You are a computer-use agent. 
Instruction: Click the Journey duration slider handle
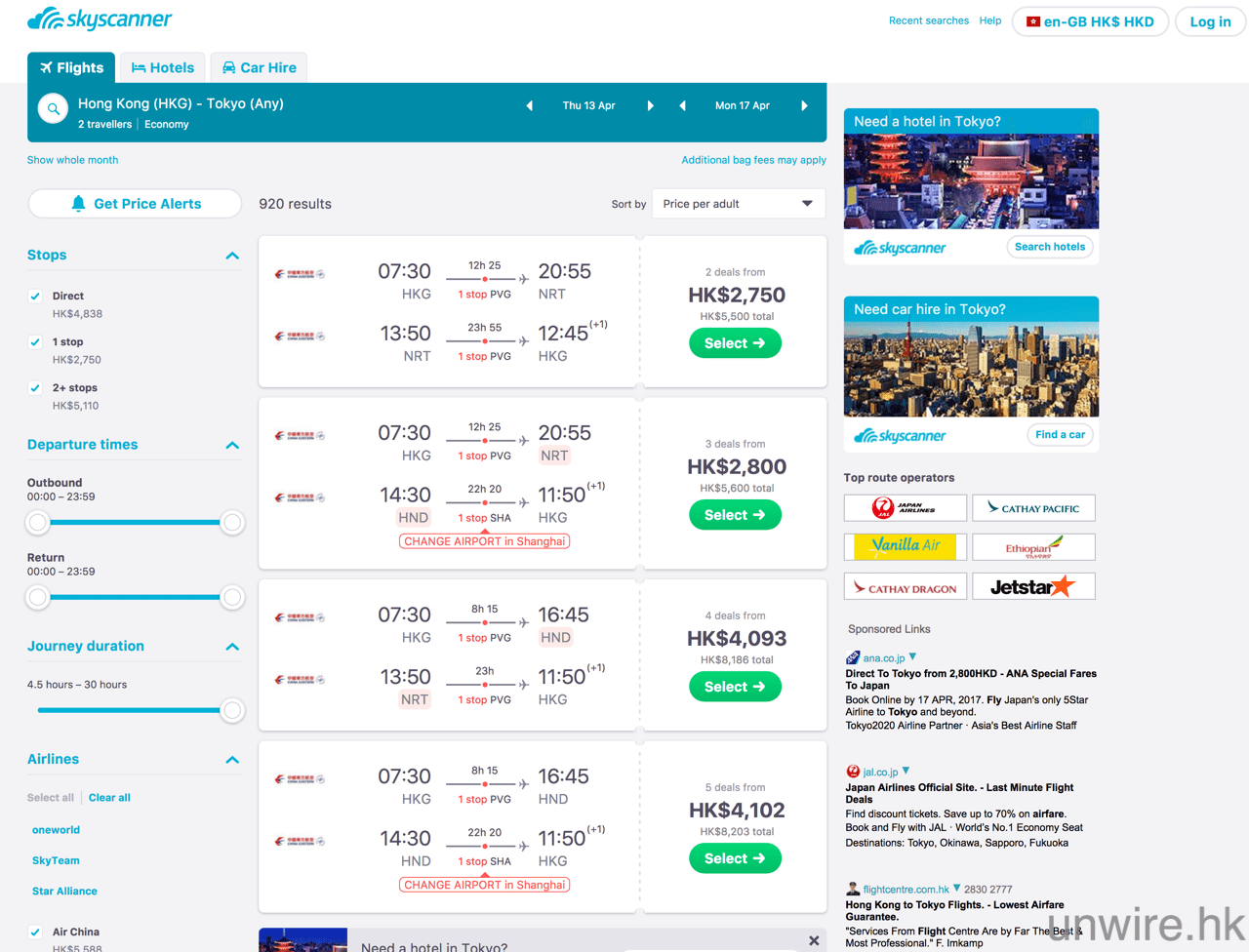[x=232, y=711]
